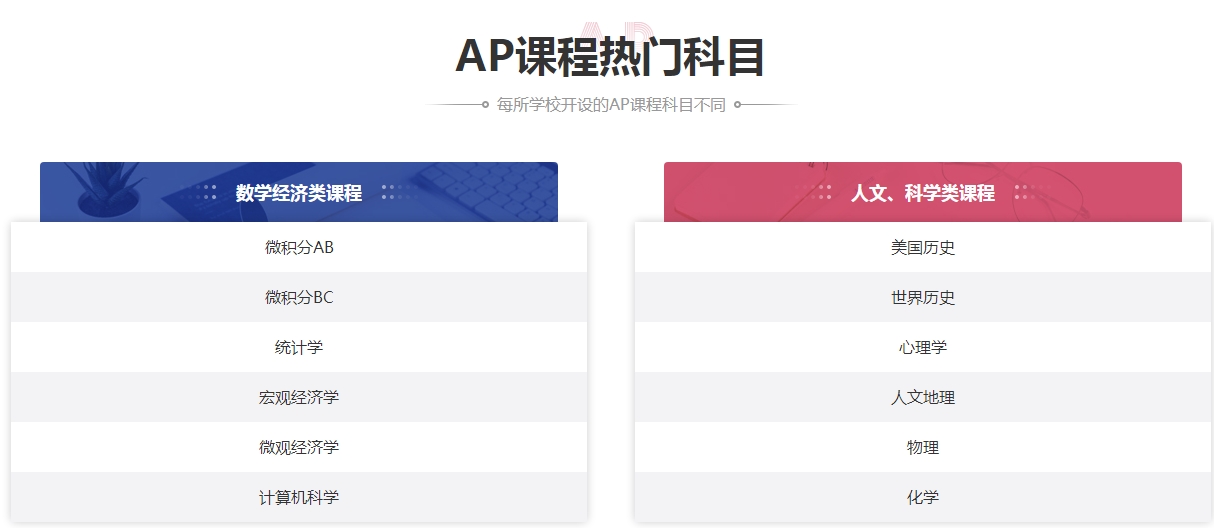
Task: Open the 统计学 course entry
Action: [x=299, y=347]
